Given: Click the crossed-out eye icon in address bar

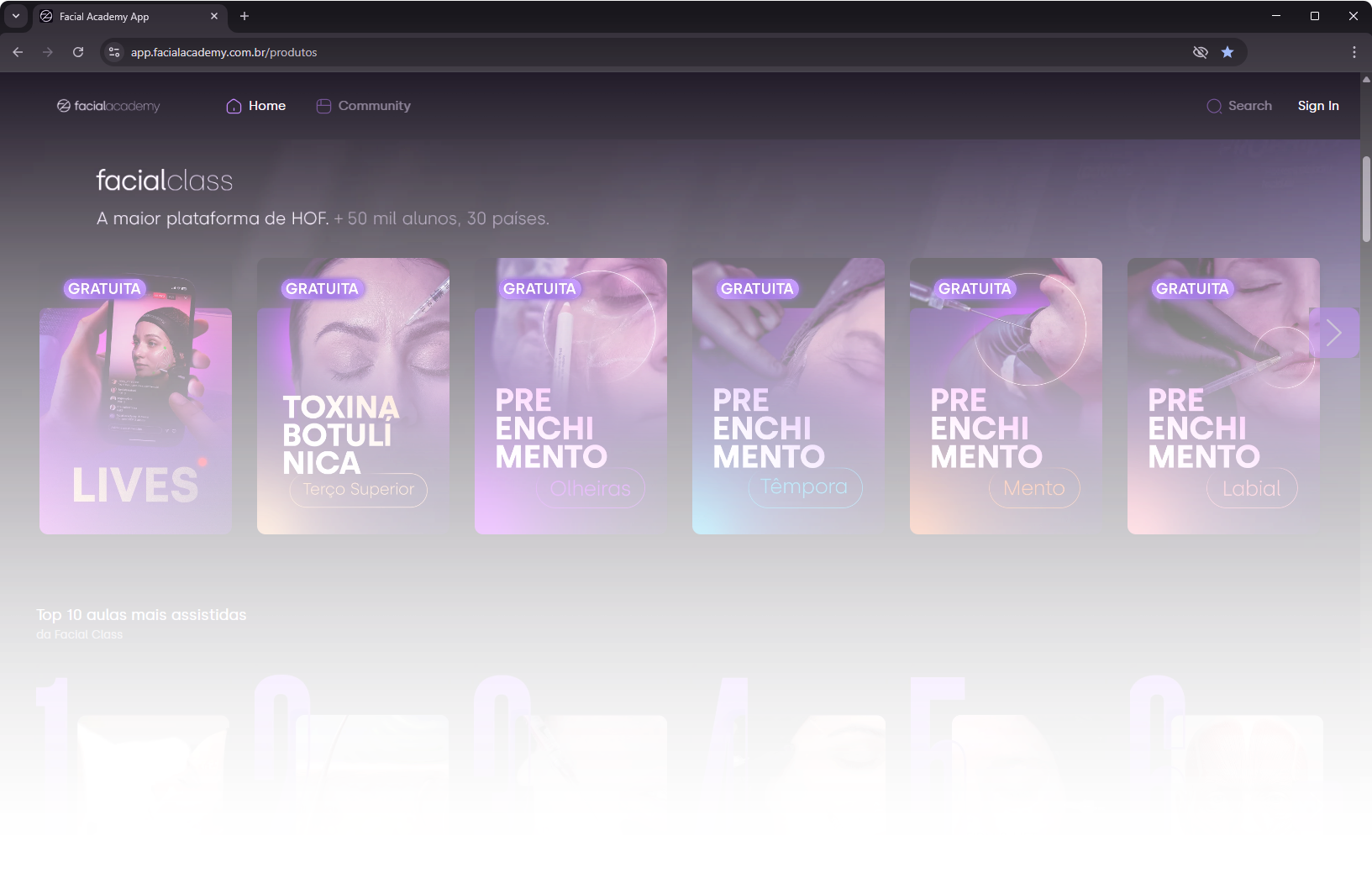Looking at the screenshot, I should coord(1201,52).
